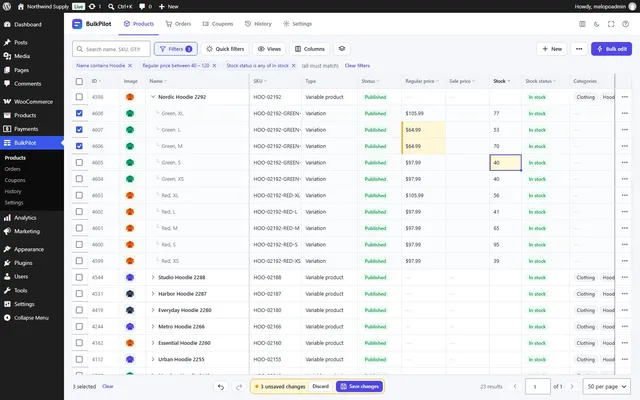Click the Bulk edit button

point(611,49)
